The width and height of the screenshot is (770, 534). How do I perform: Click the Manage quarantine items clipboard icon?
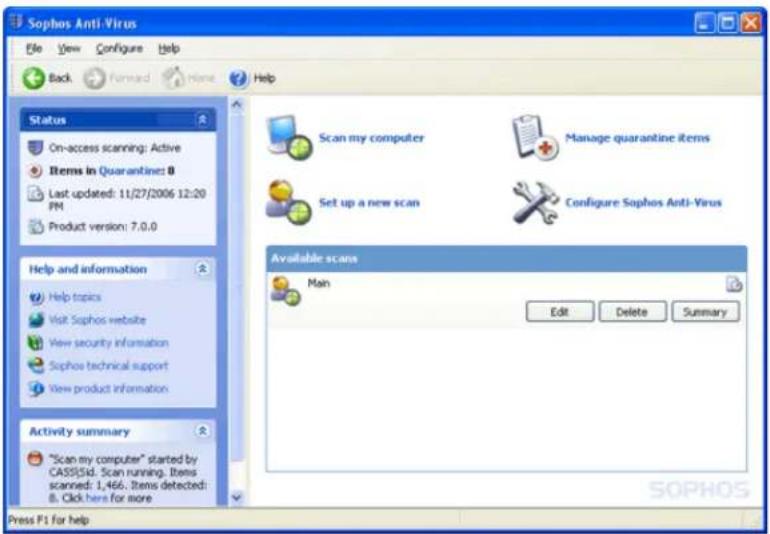click(x=535, y=137)
